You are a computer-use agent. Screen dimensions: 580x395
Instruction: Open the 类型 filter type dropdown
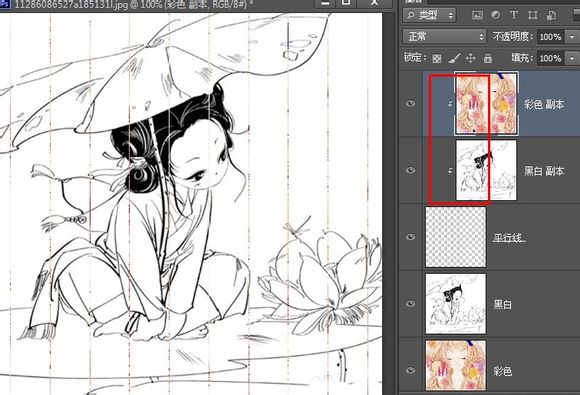pyautogui.click(x=429, y=15)
